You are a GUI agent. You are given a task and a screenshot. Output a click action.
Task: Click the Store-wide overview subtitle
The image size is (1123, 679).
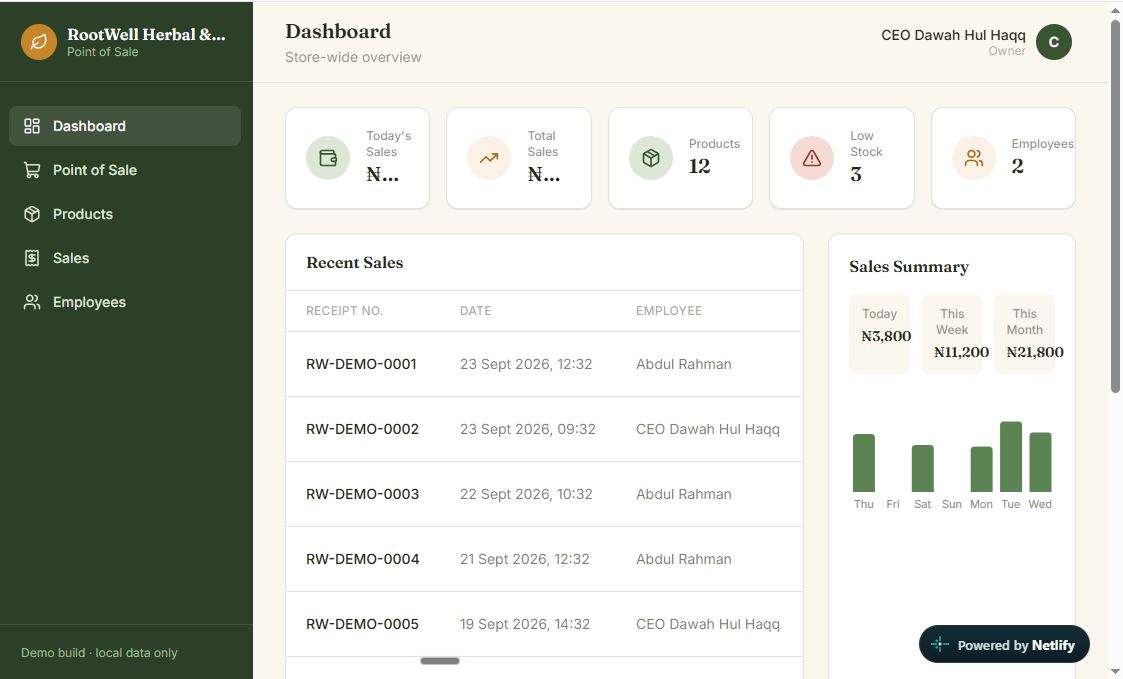353,57
